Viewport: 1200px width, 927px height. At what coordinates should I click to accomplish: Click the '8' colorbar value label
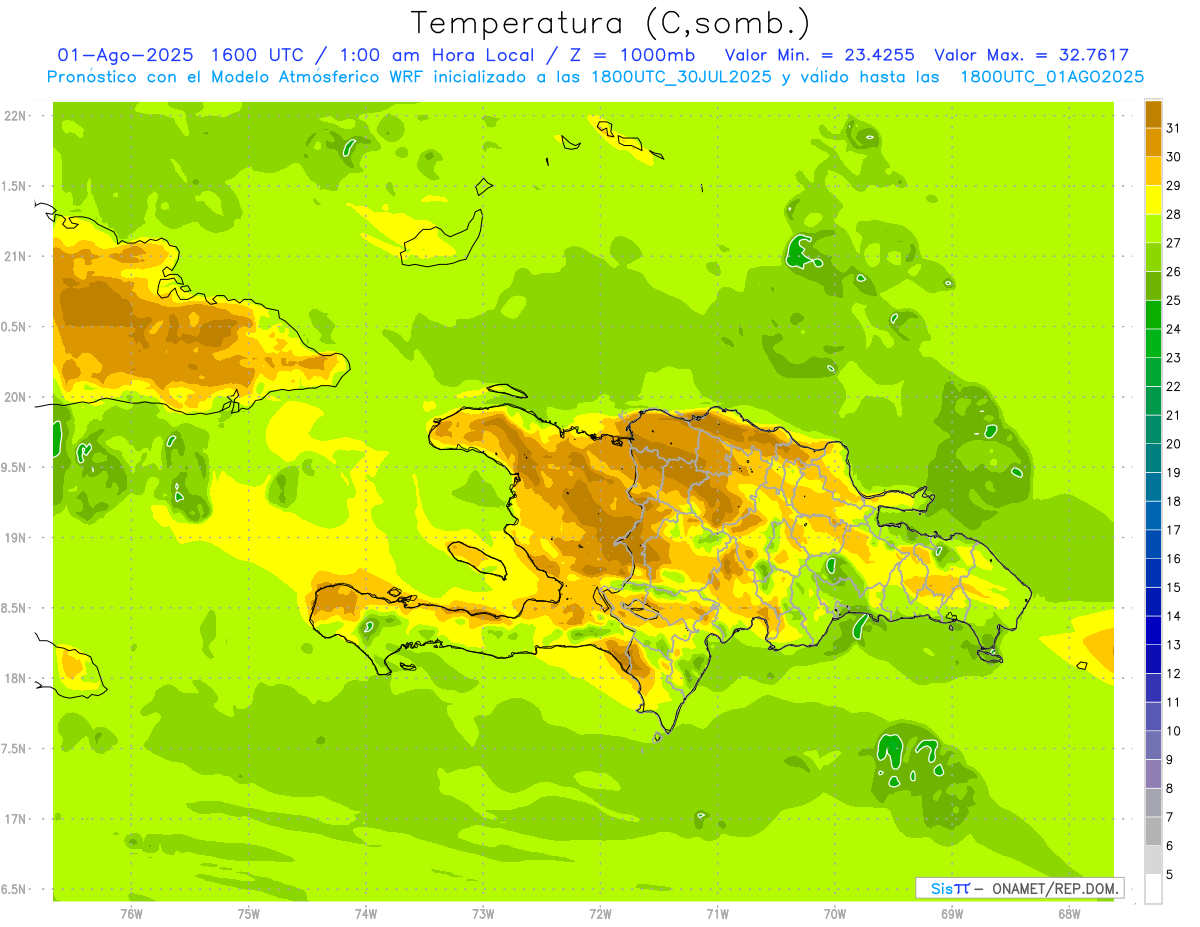(1170, 788)
